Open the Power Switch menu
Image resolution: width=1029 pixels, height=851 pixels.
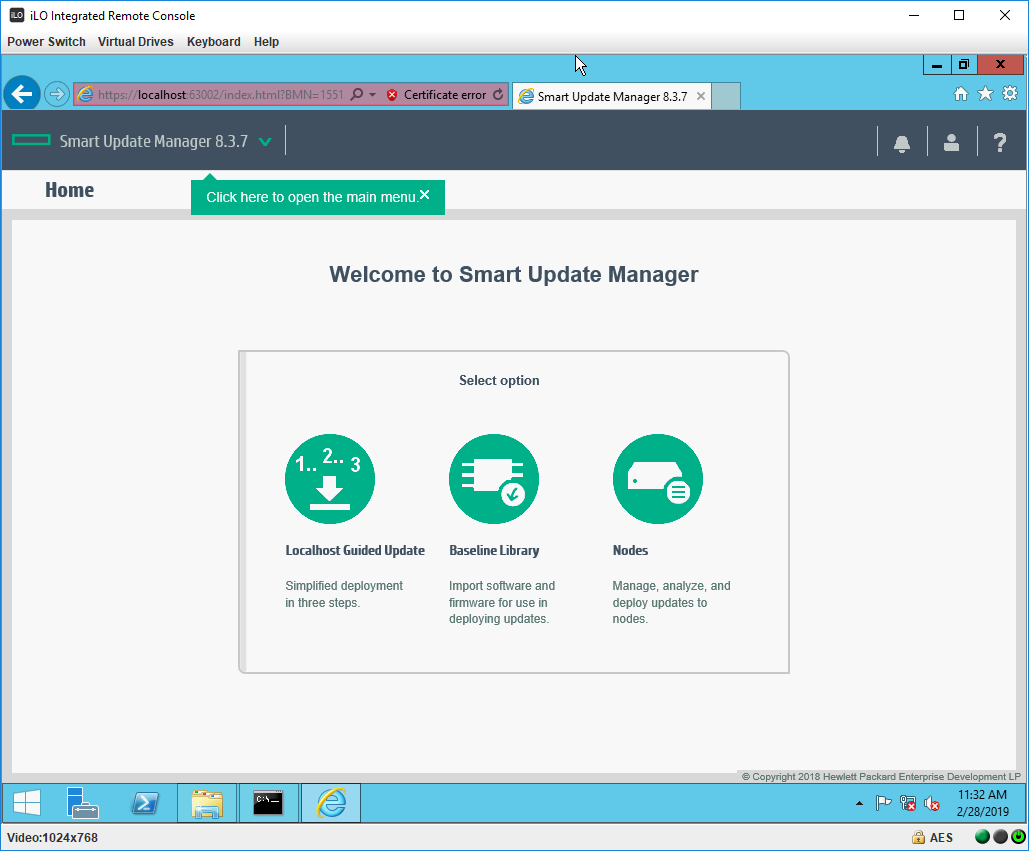click(x=46, y=42)
